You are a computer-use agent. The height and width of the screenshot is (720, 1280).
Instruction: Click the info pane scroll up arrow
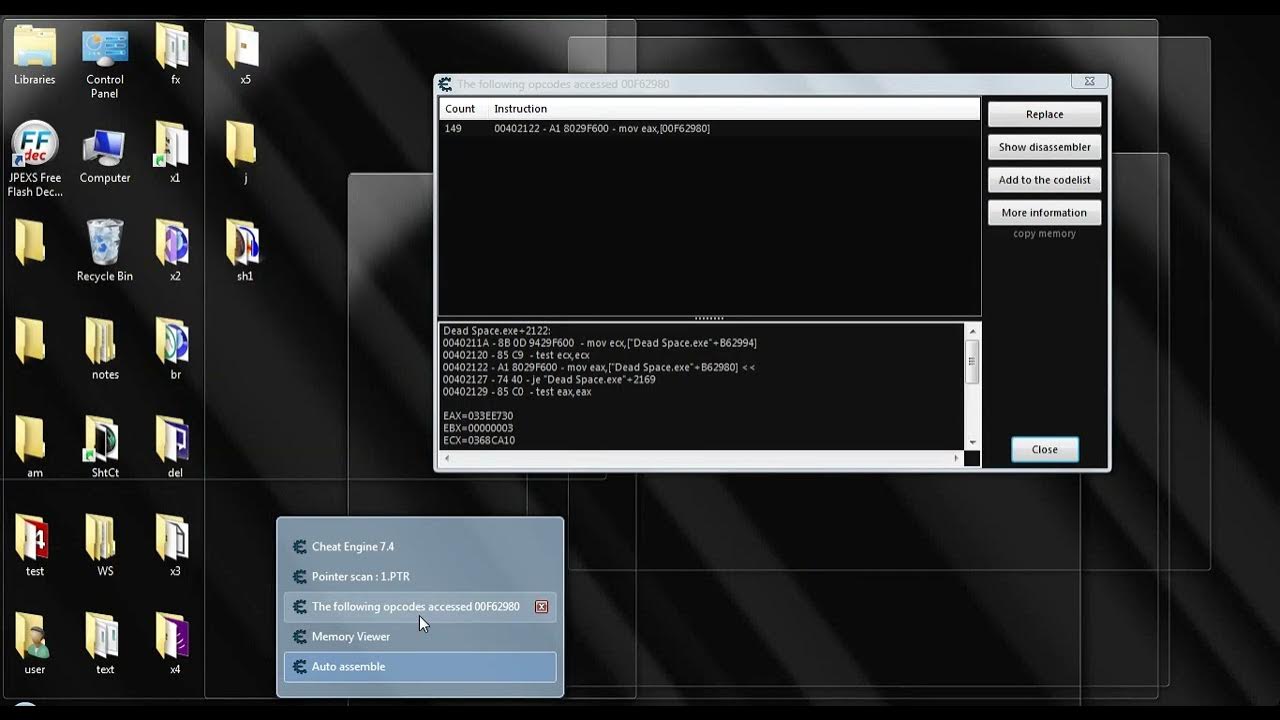coord(972,330)
